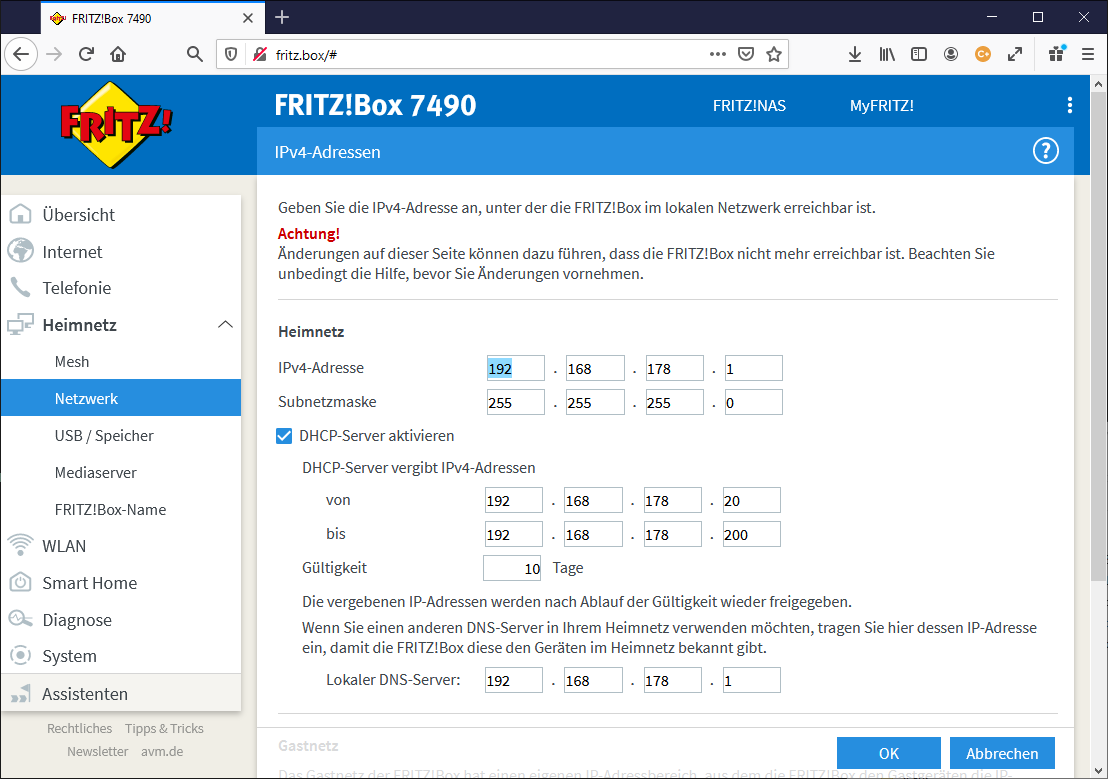Click the Rechtliches footer link
The height and width of the screenshot is (779, 1108).
coord(79,728)
